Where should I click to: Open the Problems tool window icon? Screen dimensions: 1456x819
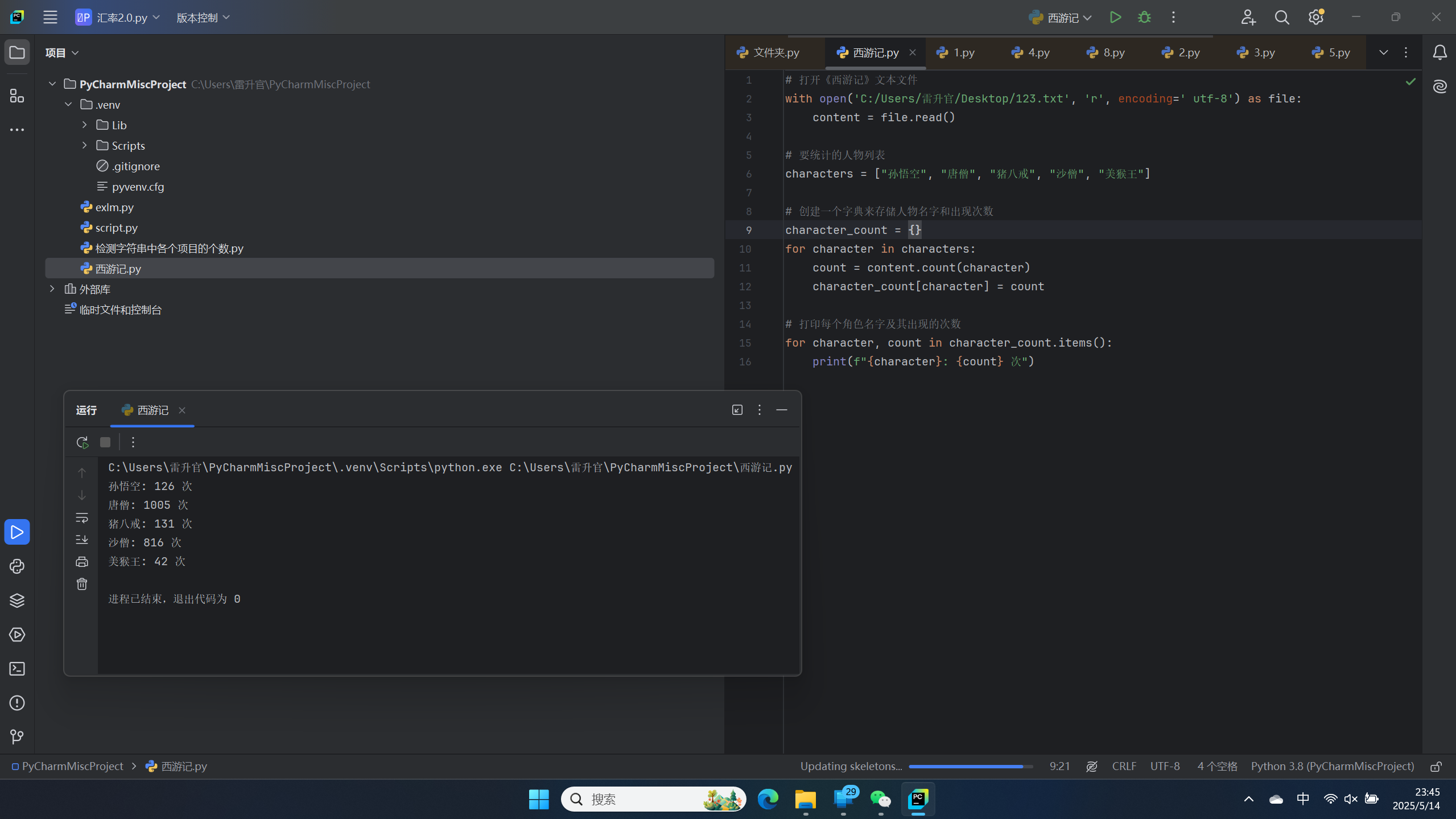click(17, 703)
